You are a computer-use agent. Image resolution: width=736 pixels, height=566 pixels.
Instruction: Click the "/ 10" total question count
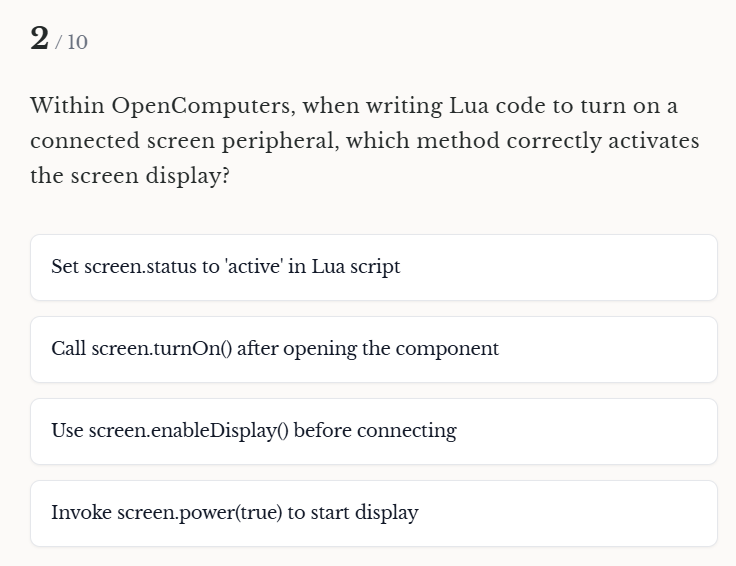coord(72,42)
